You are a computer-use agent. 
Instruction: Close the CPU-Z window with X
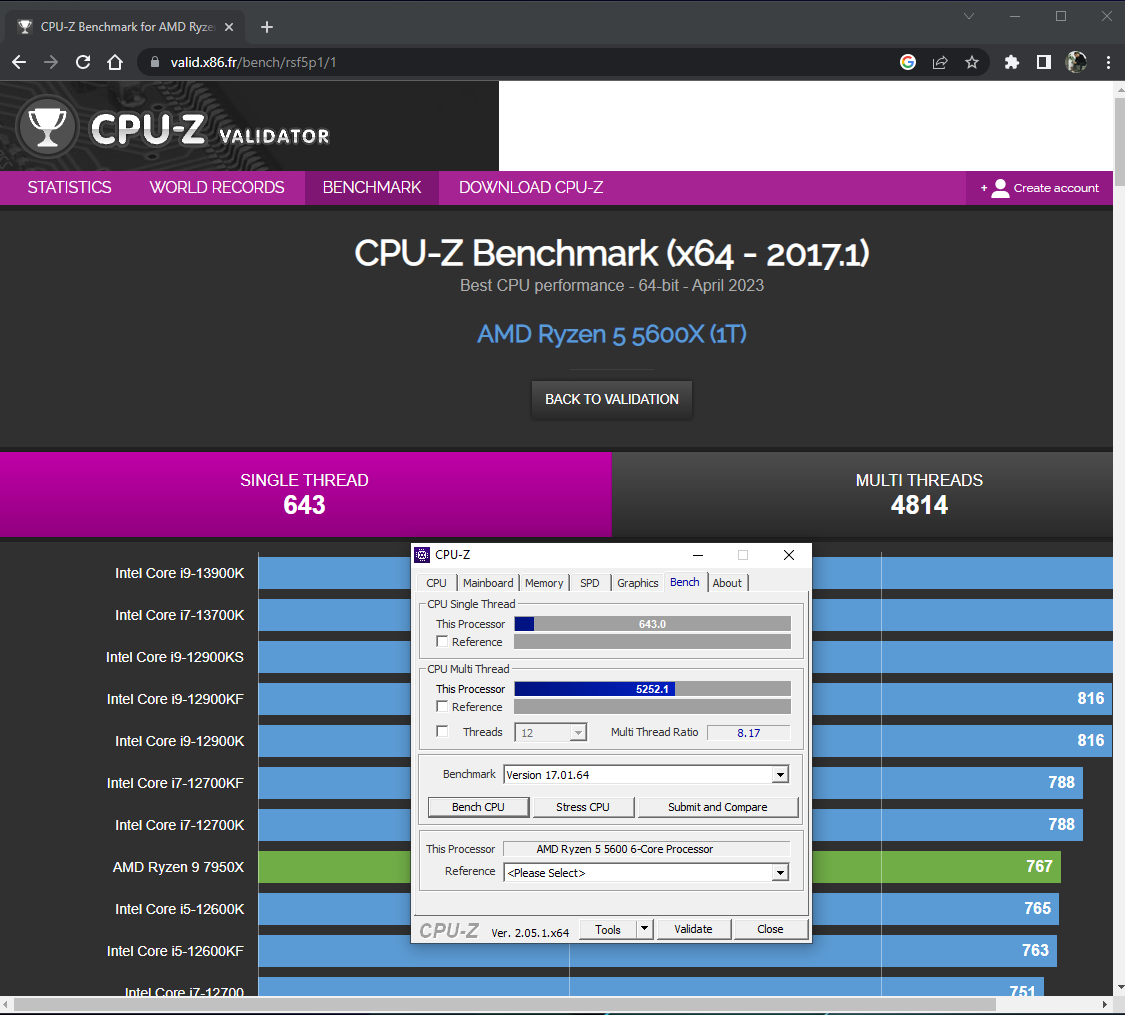(x=789, y=555)
